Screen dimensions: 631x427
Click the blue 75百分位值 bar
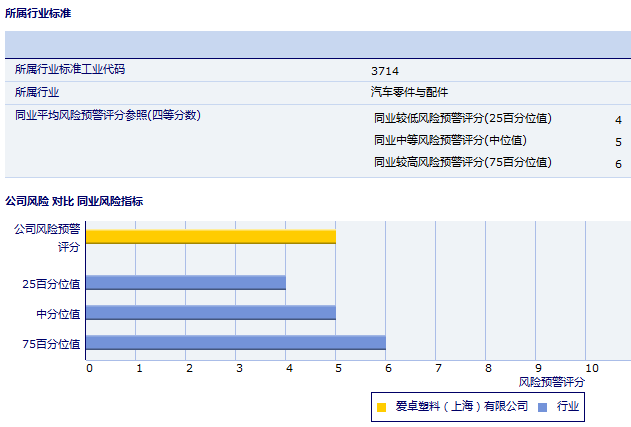[235, 343]
